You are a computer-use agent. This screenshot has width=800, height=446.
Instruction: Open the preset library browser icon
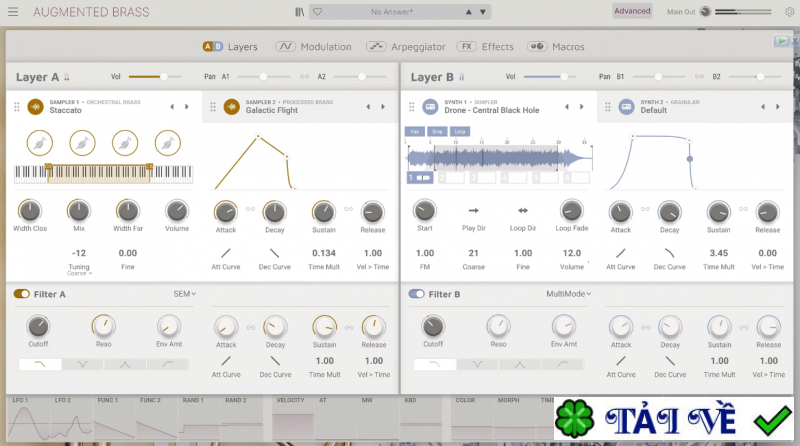click(299, 12)
